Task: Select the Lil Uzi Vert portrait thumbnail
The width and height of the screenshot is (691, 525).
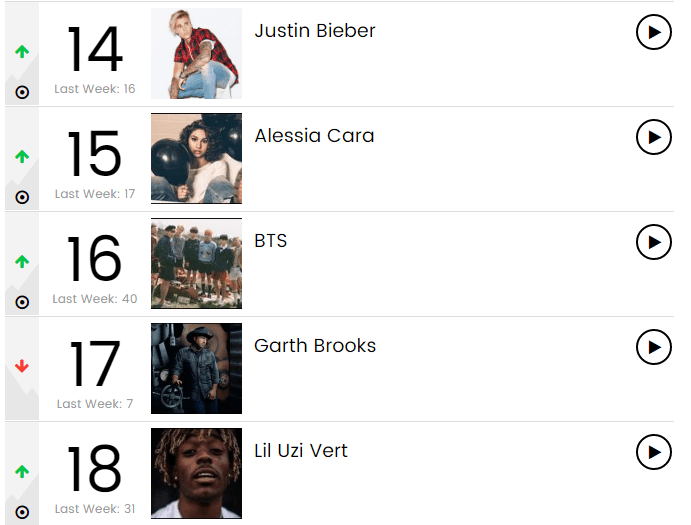Action: tap(196, 474)
